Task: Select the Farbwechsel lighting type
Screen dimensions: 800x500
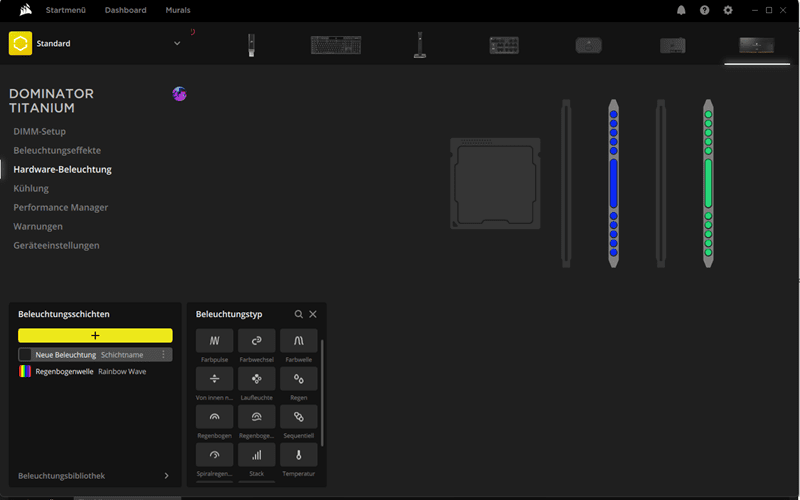Action: point(257,340)
